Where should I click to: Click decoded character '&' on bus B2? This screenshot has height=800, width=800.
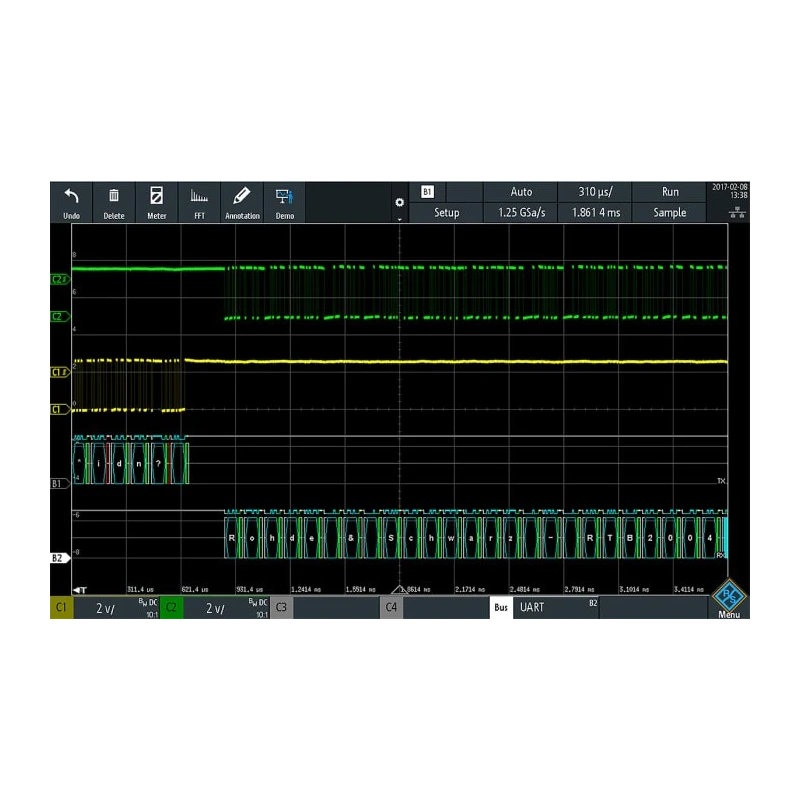[x=351, y=538]
